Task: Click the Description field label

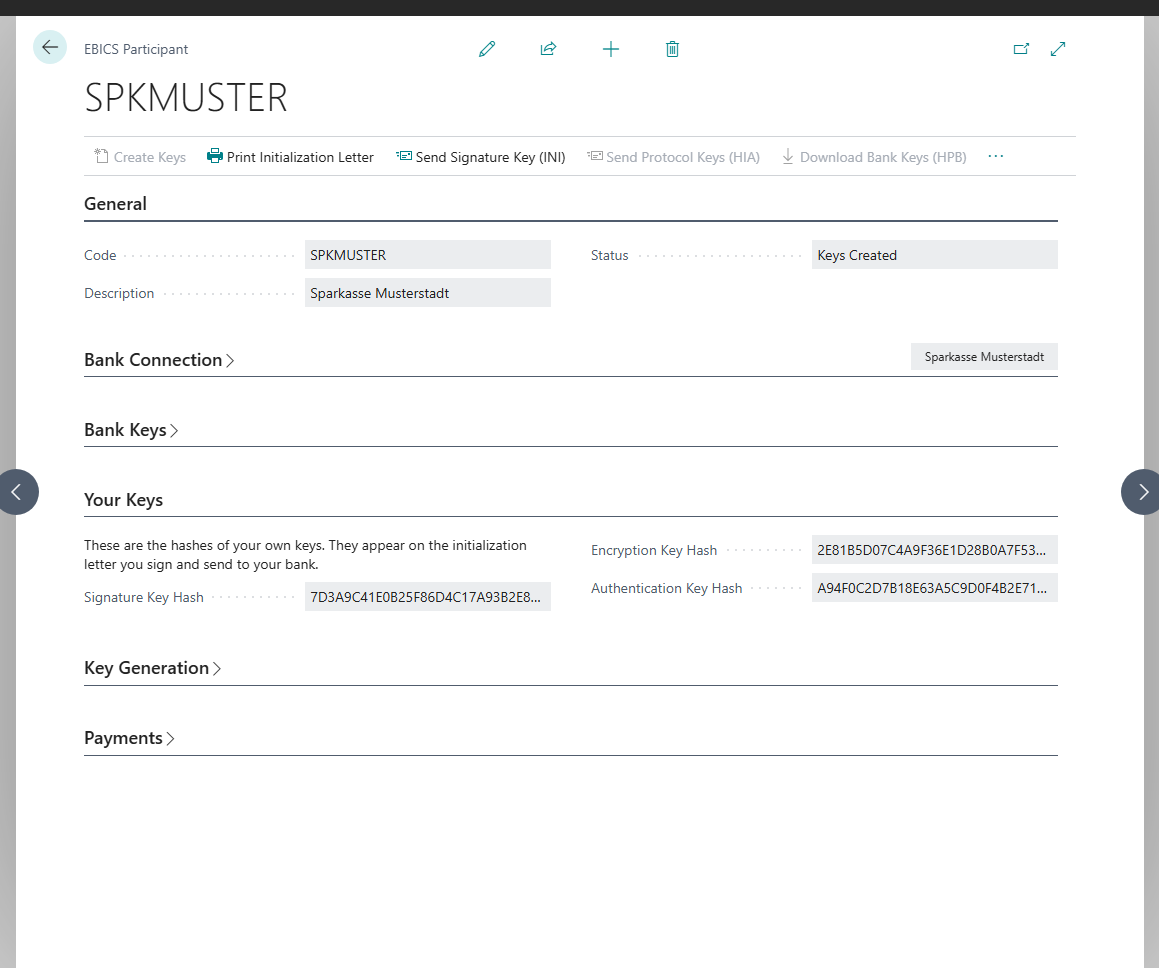Action: tap(119, 293)
